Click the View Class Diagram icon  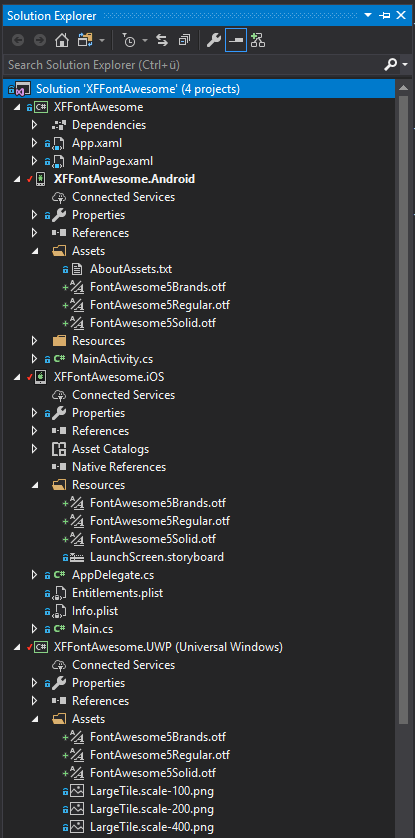[x=258, y=40]
